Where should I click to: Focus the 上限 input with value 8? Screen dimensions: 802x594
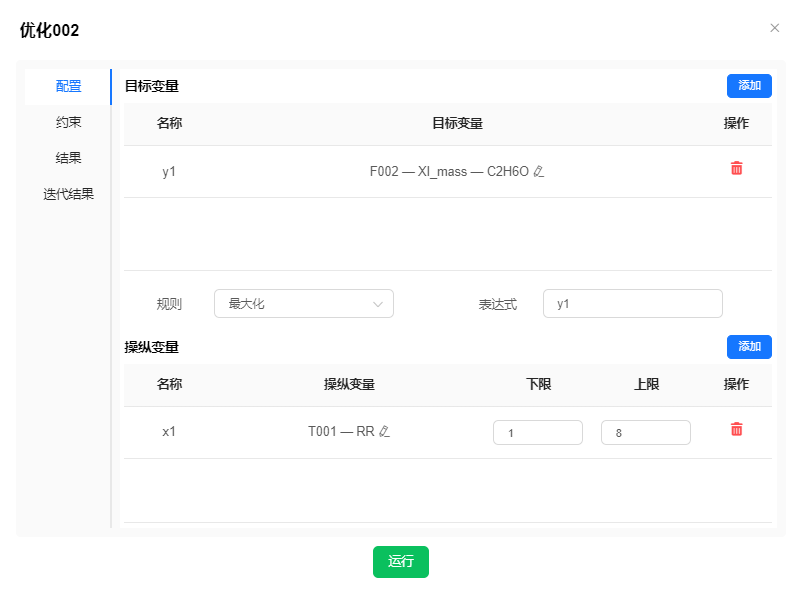[x=645, y=433]
